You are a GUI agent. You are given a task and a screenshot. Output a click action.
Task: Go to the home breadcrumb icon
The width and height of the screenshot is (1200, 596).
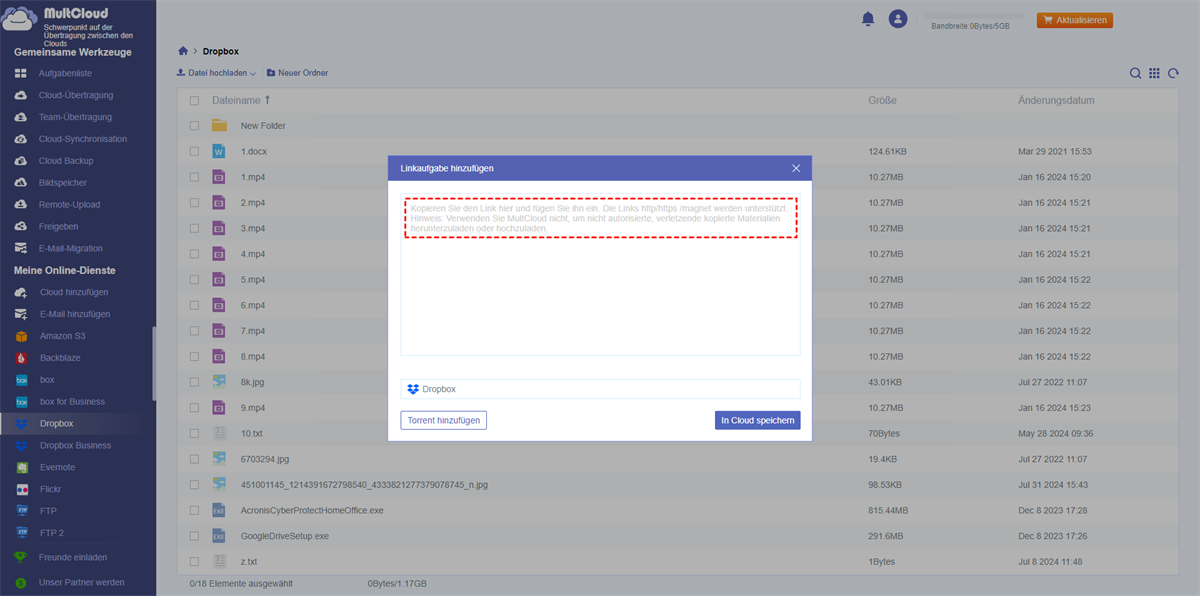coord(182,51)
